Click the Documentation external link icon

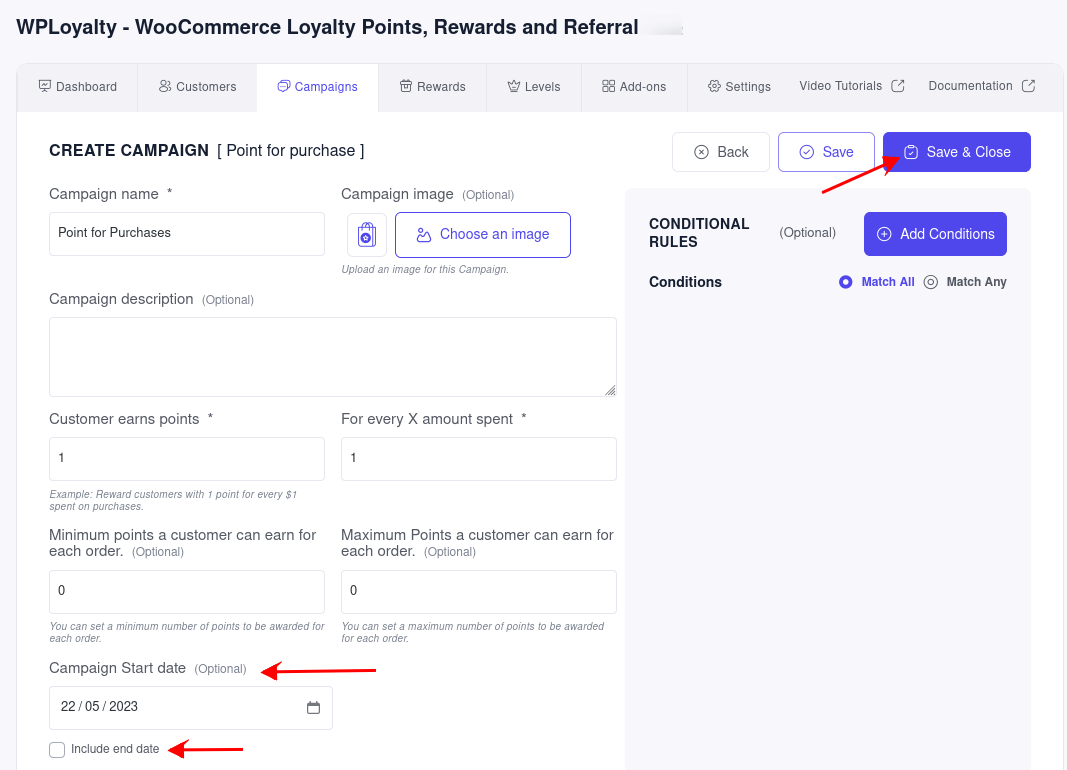(x=1028, y=86)
